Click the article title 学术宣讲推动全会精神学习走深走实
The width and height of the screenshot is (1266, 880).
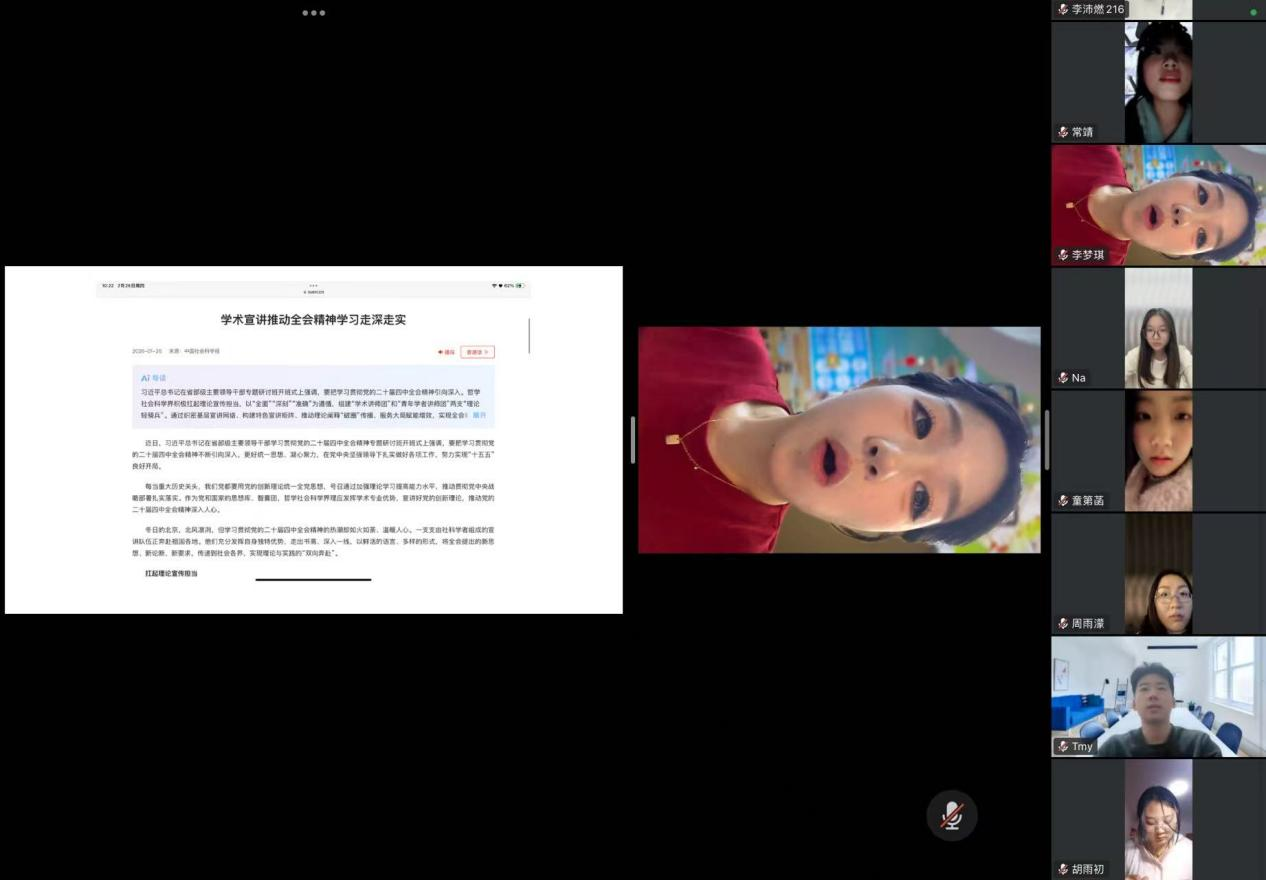[x=313, y=320]
